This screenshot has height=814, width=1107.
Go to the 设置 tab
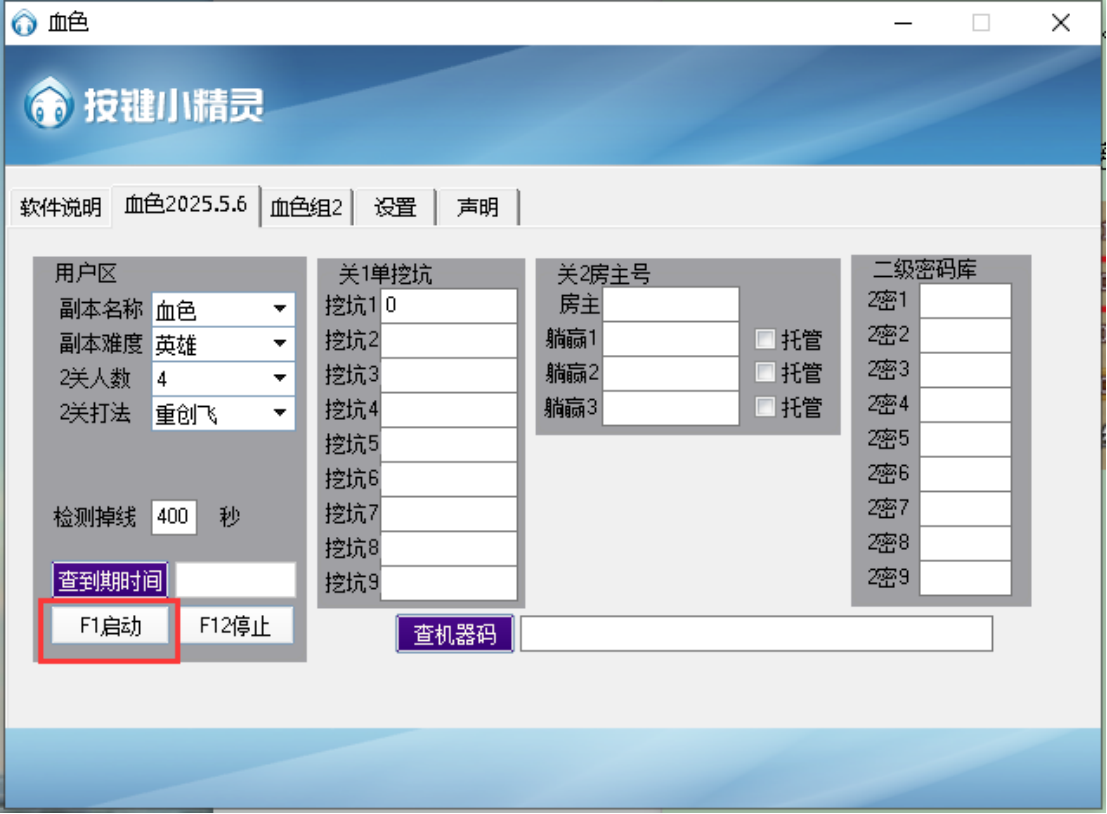[x=395, y=208]
